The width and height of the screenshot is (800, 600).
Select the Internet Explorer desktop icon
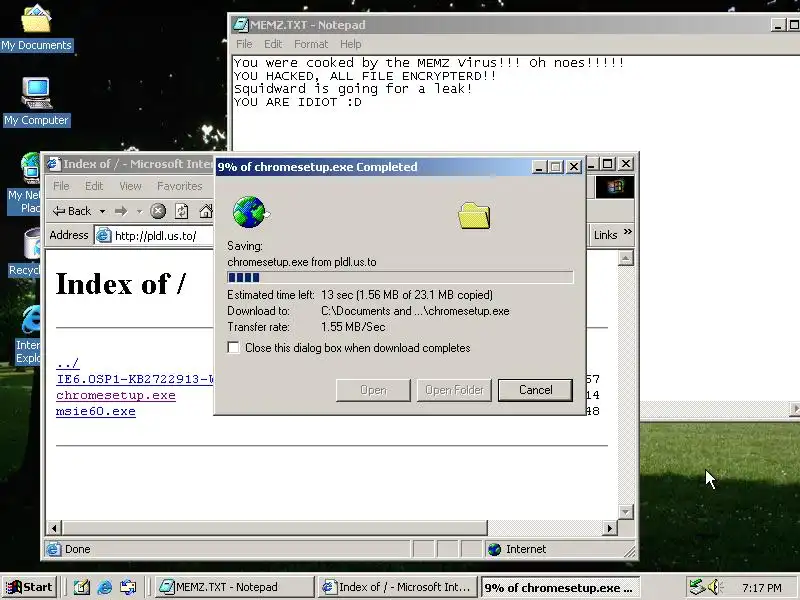pos(29,334)
